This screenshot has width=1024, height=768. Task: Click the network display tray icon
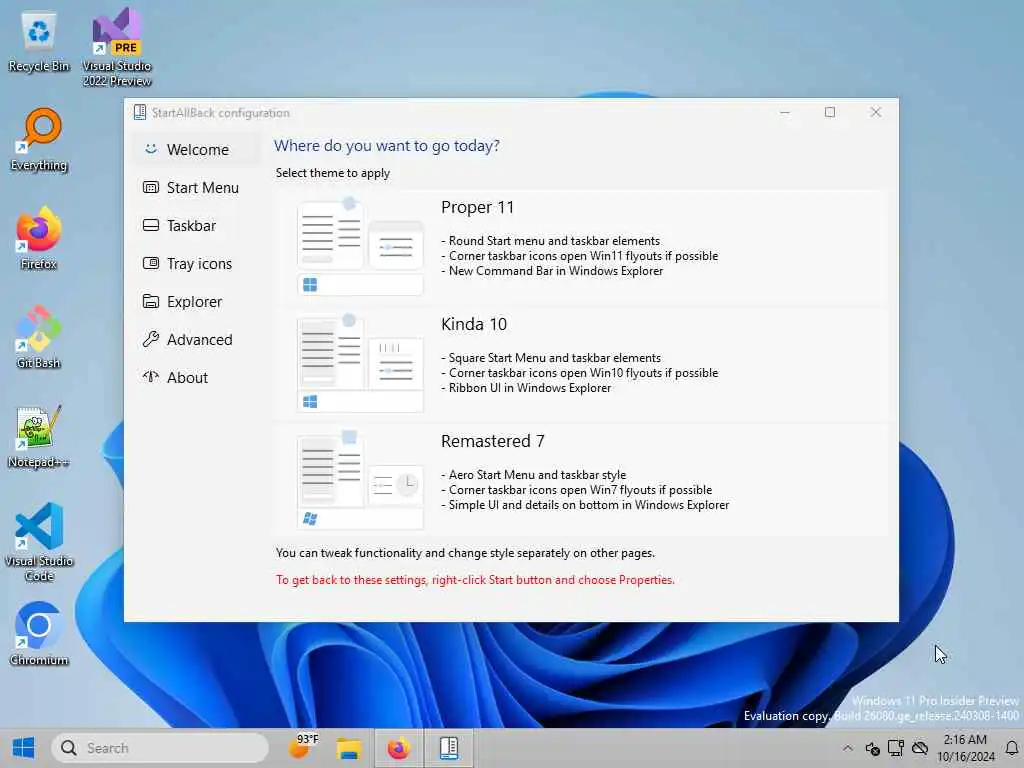(x=895, y=748)
